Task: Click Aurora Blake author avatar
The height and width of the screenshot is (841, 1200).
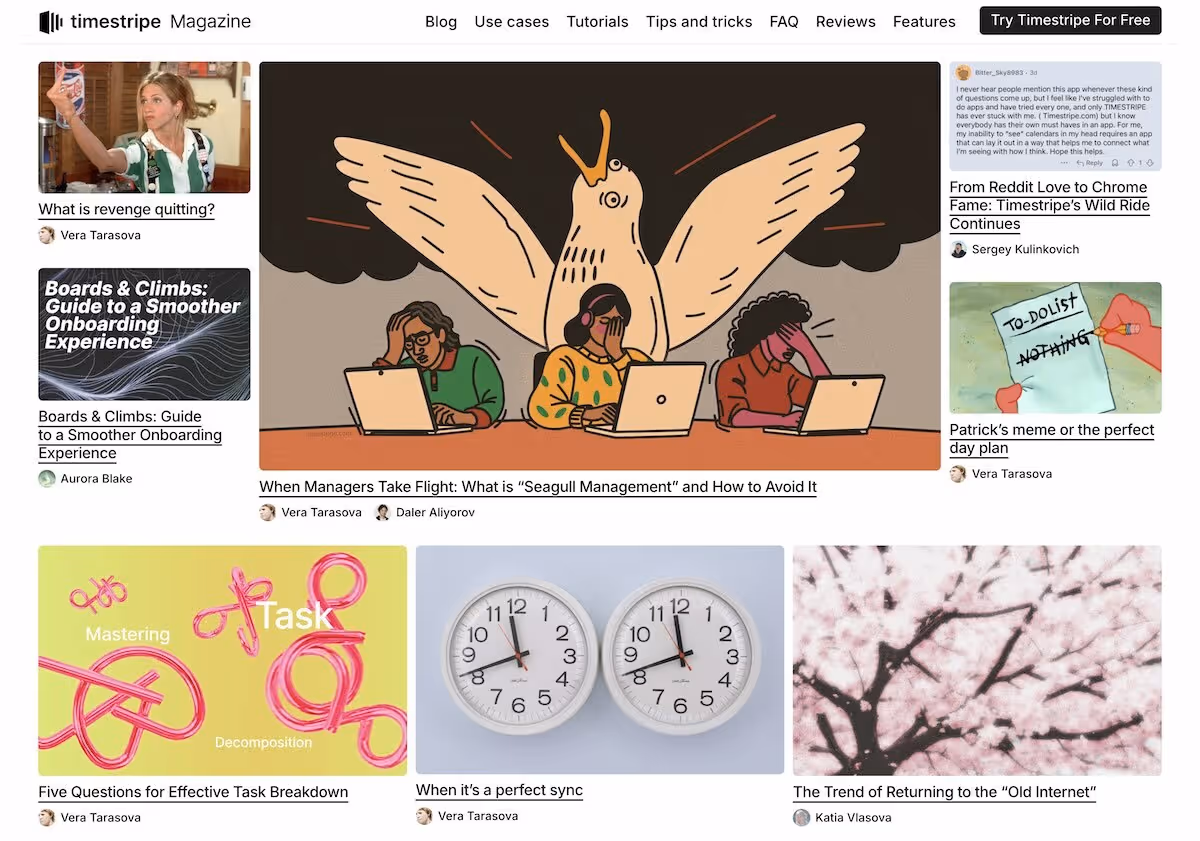Action: (x=46, y=478)
